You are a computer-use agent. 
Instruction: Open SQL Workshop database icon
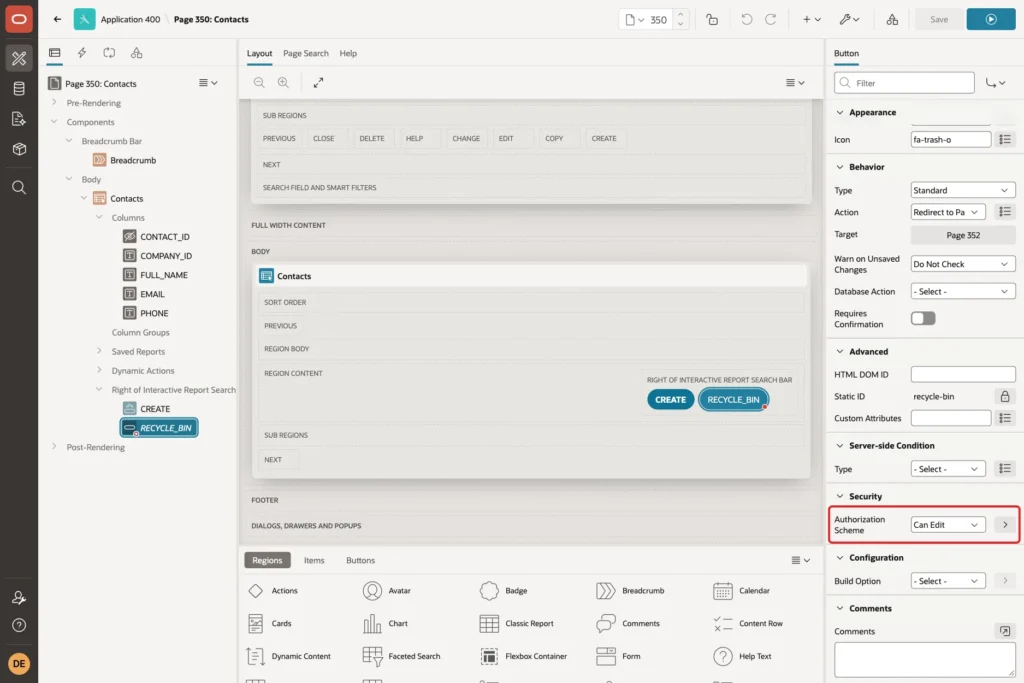tap(19, 88)
